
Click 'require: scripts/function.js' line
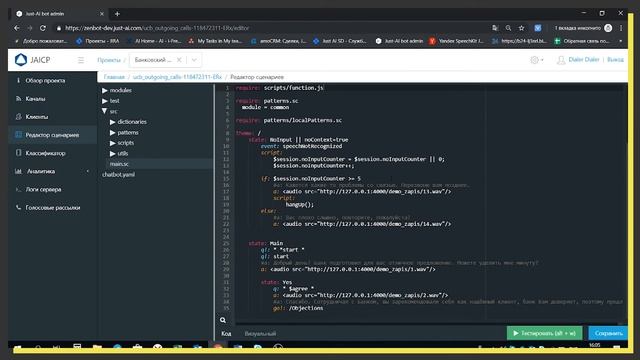click(280, 88)
